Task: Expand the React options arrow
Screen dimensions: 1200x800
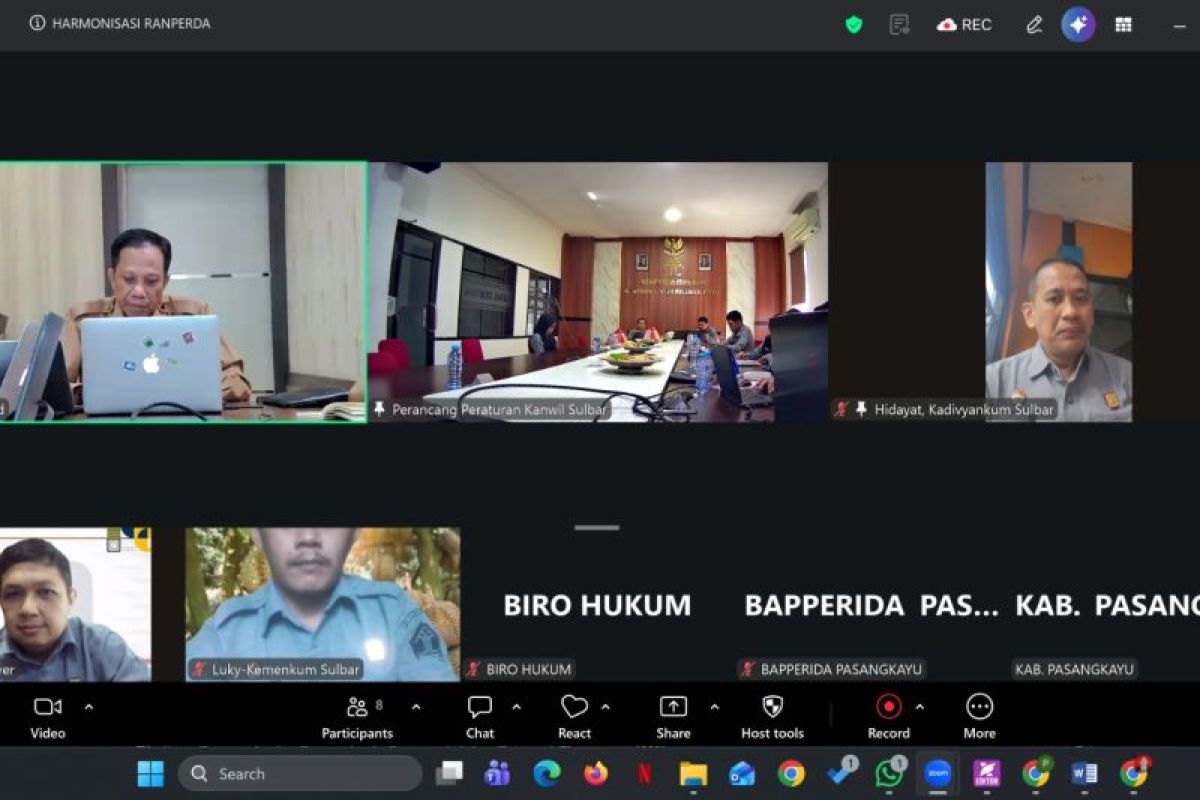Action: (x=605, y=707)
